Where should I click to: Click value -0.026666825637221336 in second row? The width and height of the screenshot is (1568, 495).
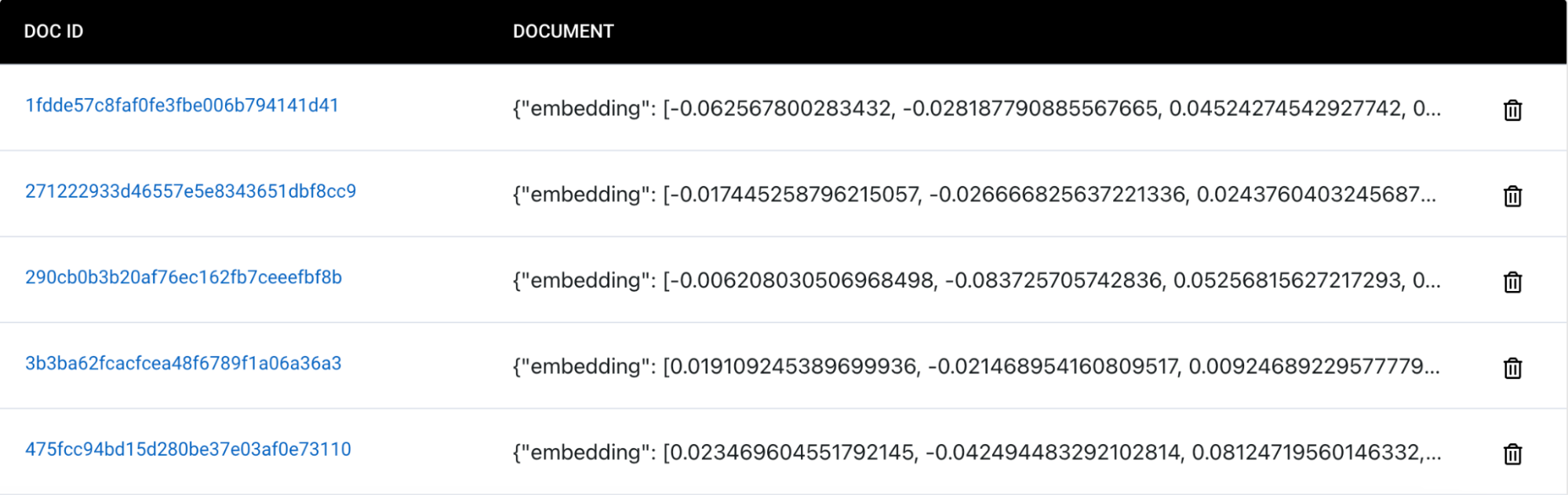(1057, 195)
